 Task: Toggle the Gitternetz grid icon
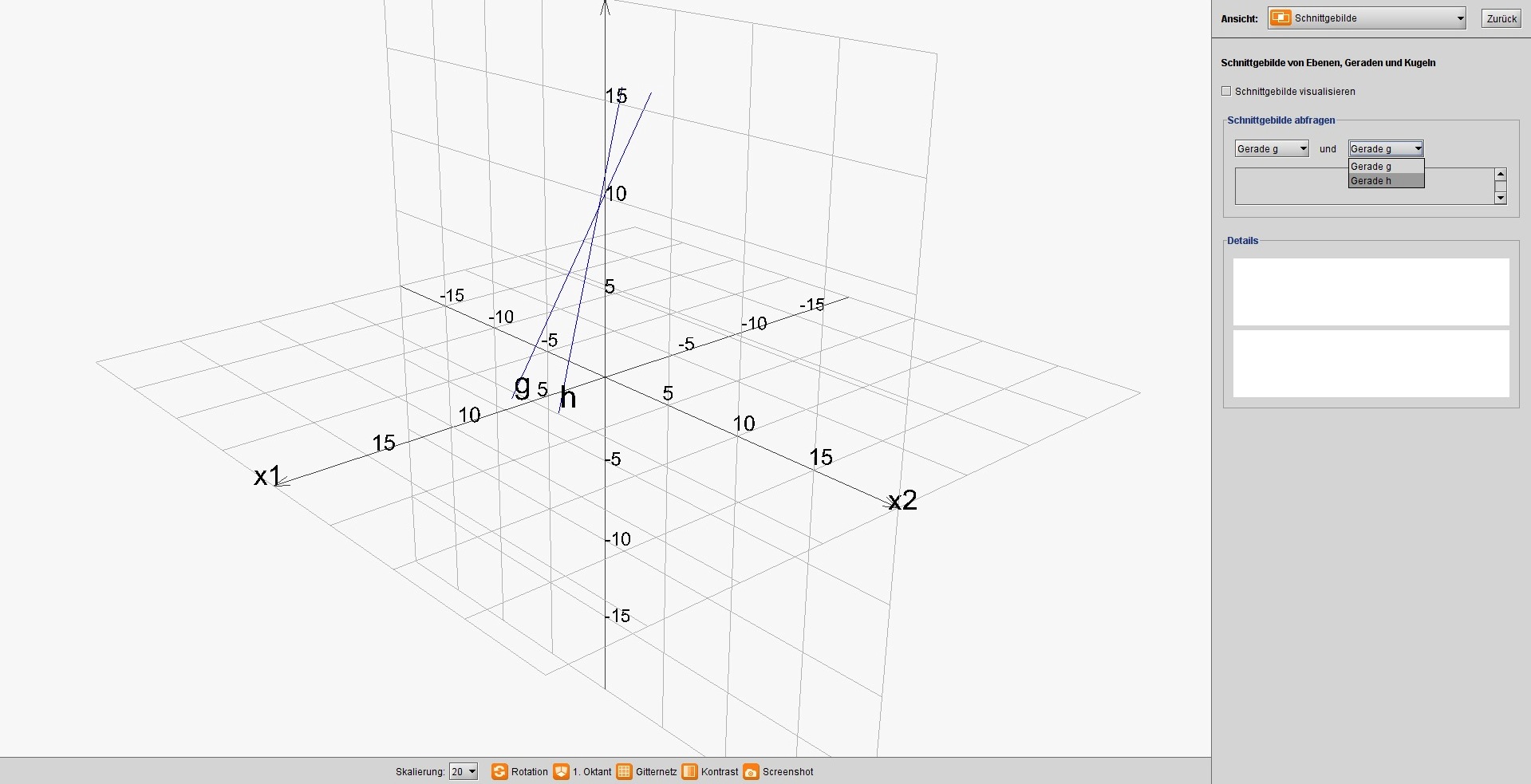coord(625,771)
